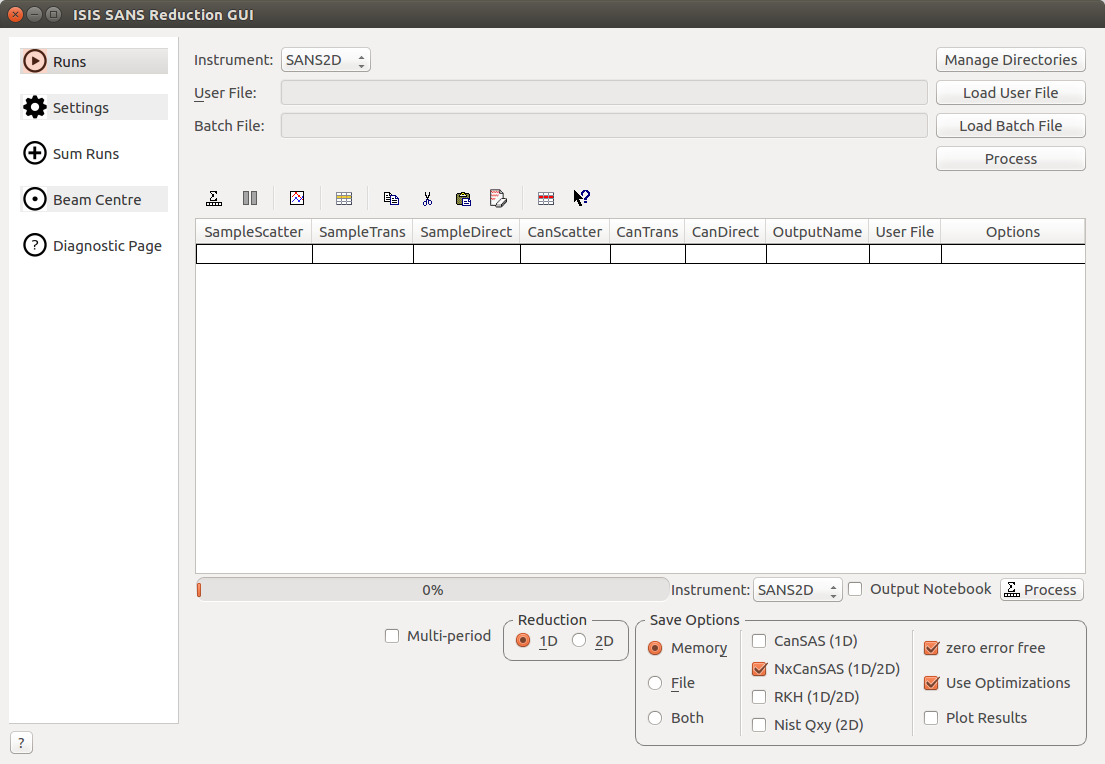Click the yellow insert row table icon
1105x764 pixels.
pyautogui.click(x=344, y=198)
